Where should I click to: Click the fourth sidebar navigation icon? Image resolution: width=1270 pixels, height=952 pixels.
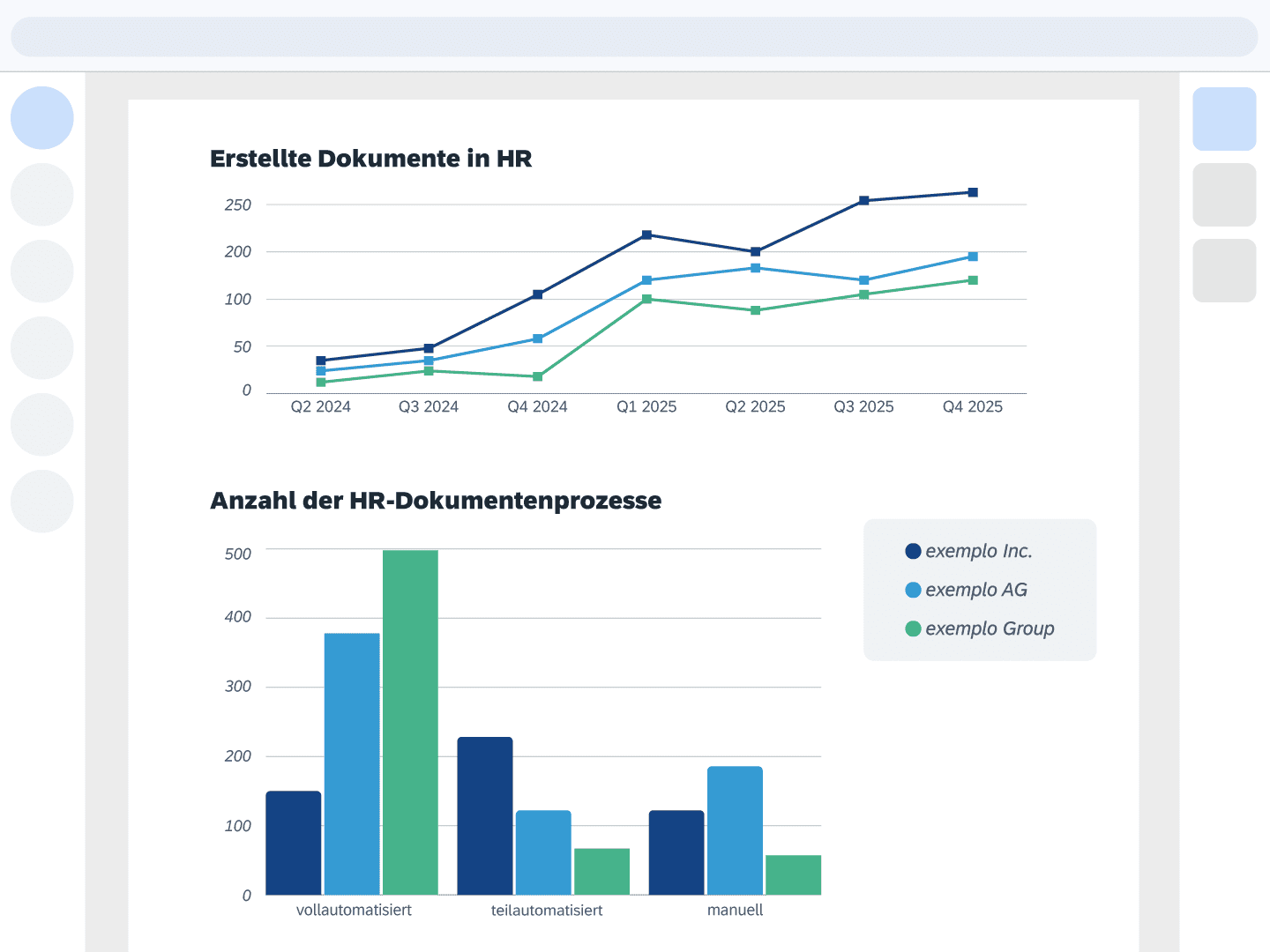(41, 347)
